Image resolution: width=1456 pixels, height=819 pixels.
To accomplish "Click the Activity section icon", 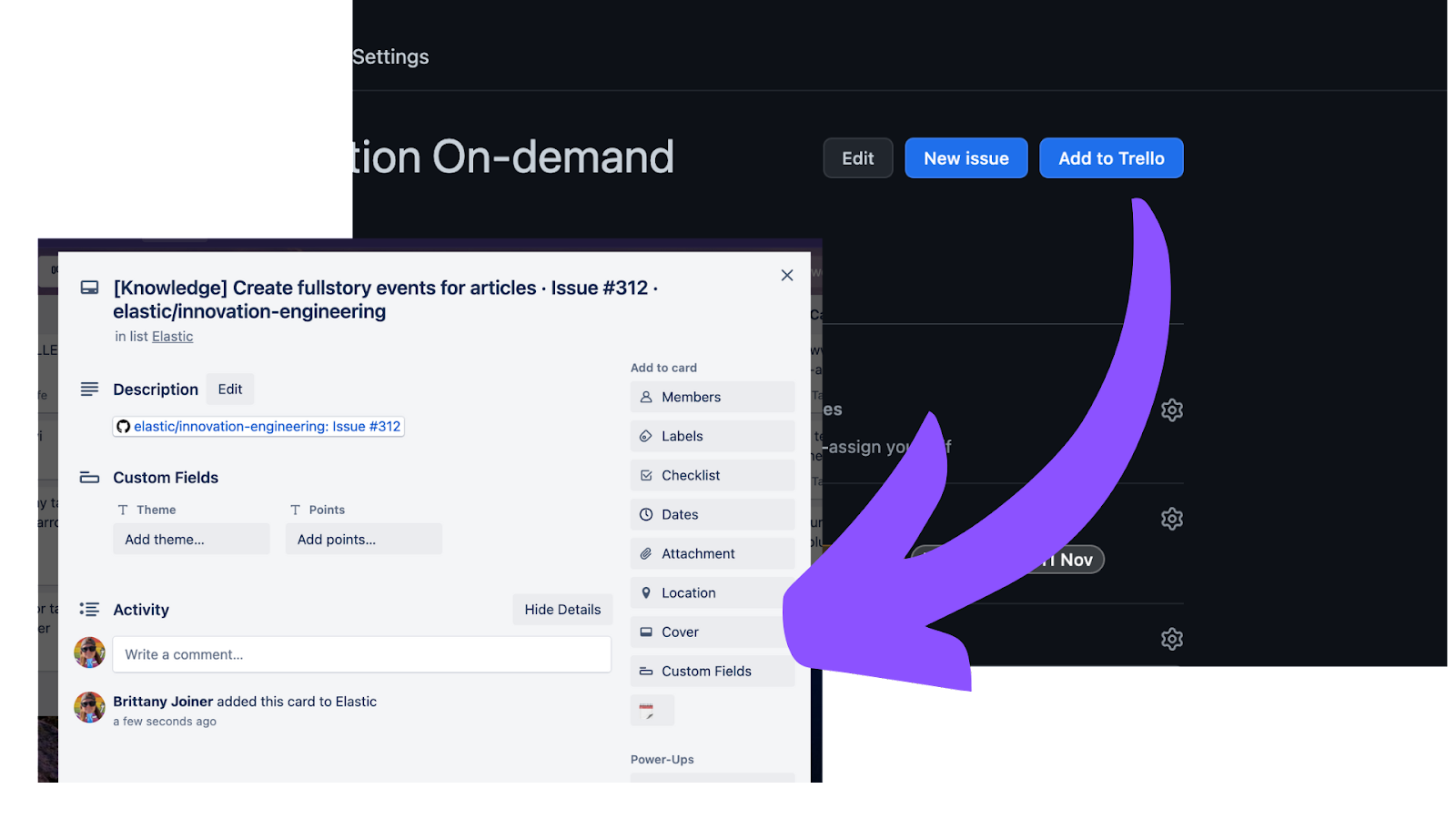I will [89, 610].
